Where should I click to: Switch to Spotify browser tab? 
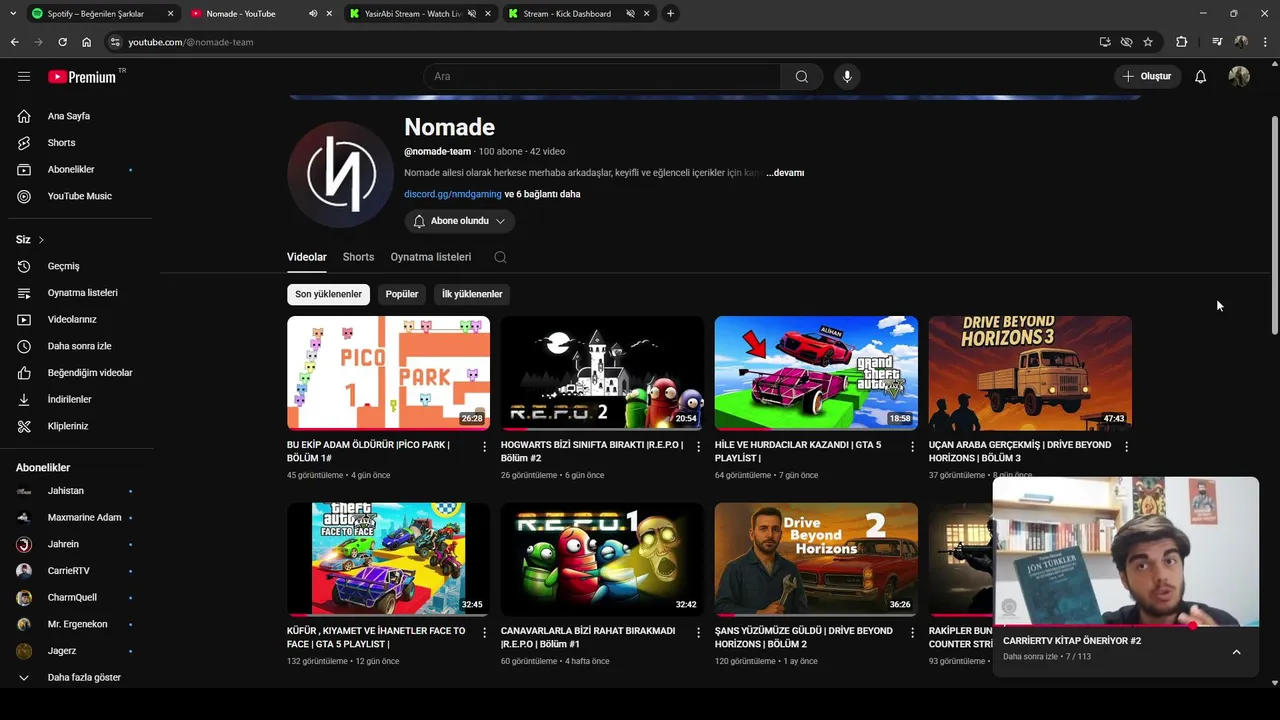click(x=102, y=14)
